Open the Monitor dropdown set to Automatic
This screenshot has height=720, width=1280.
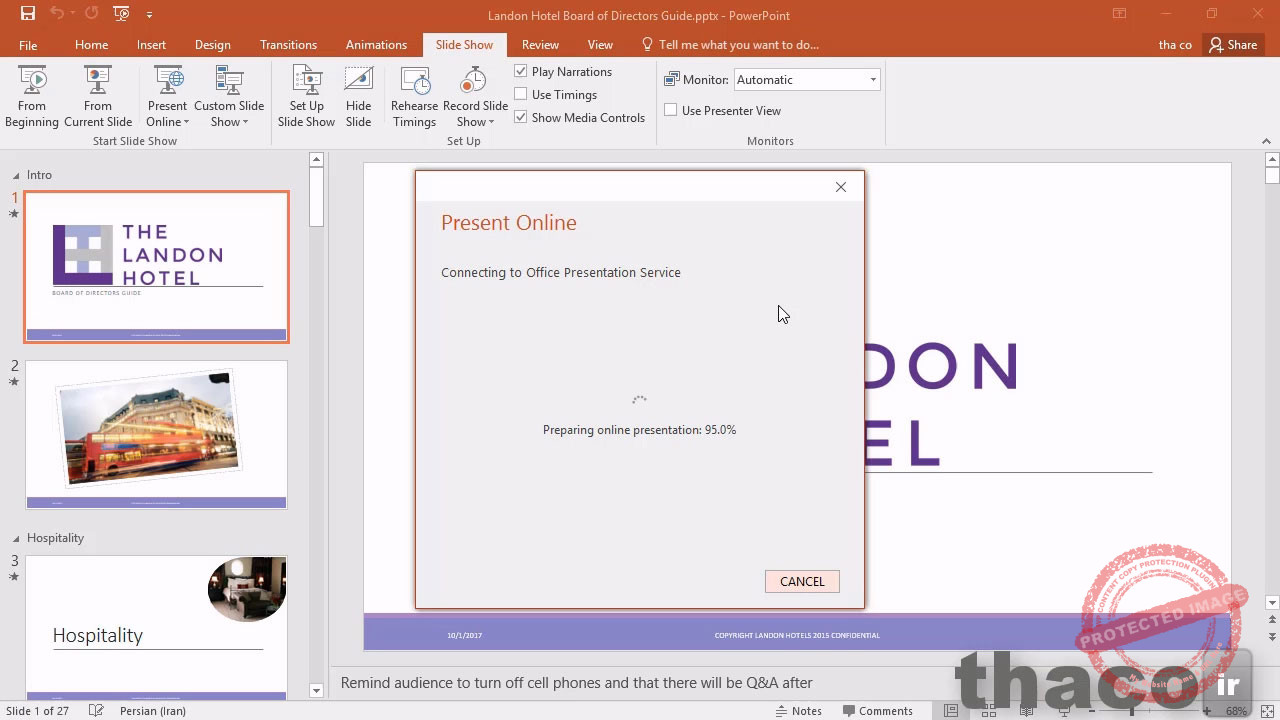point(807,80)
